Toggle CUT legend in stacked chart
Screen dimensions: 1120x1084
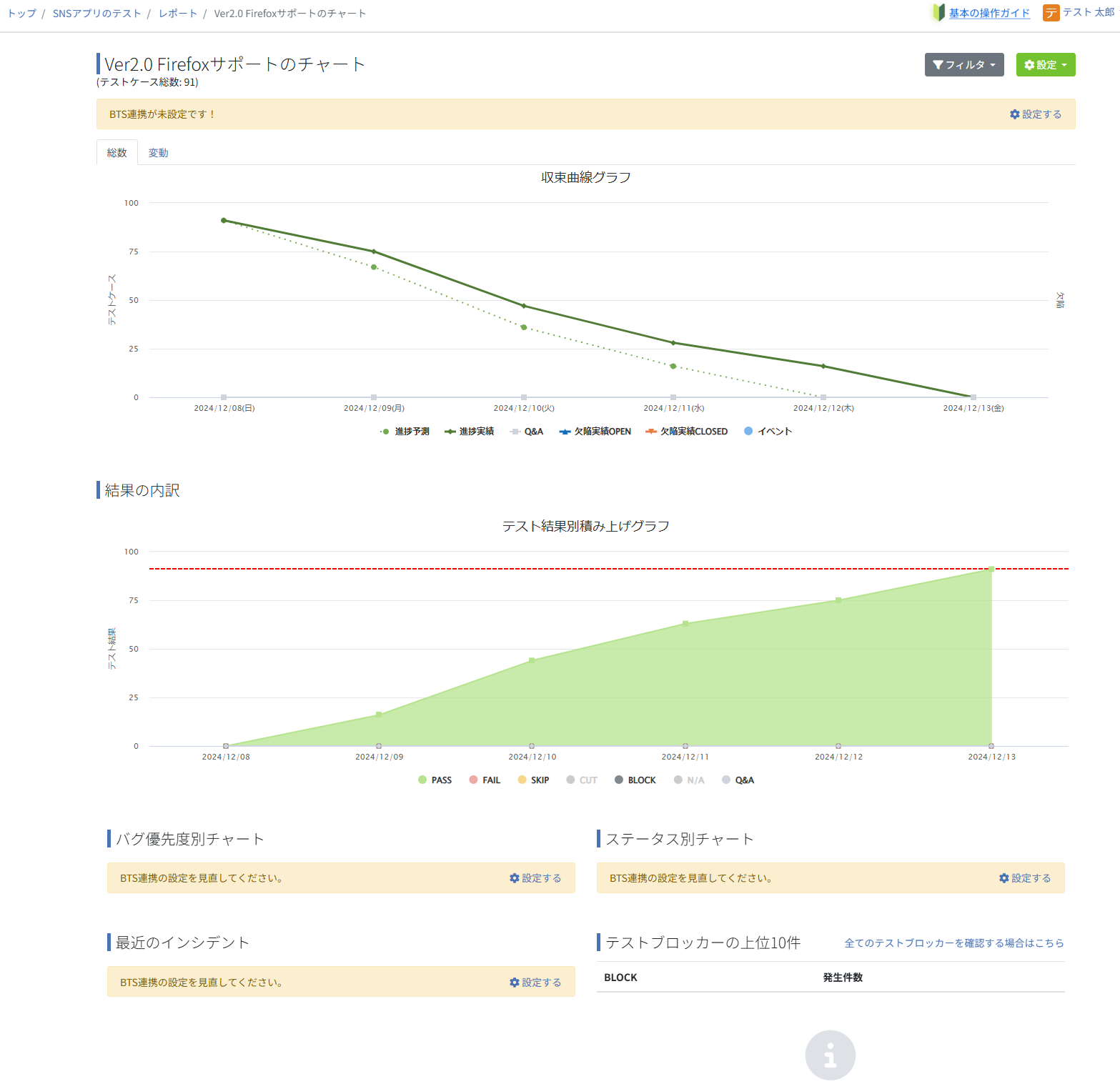pyautogui.click(x=582, y=780)
